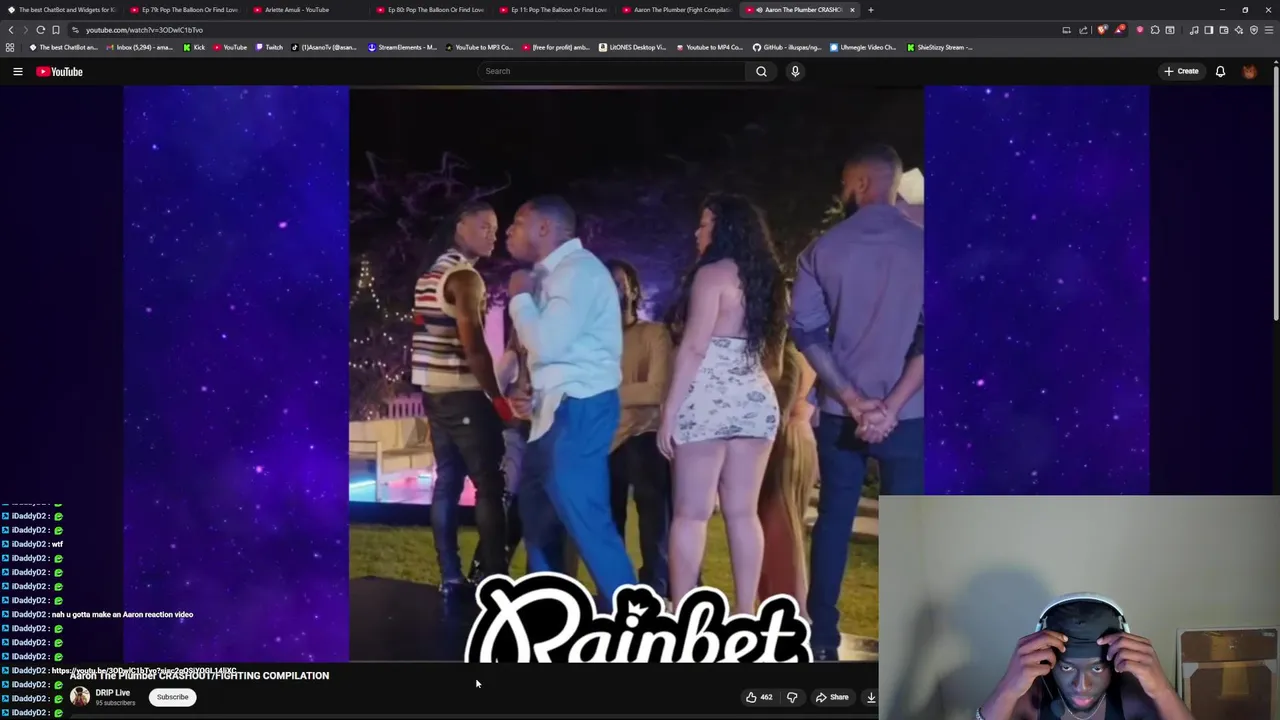Switch to Aaron The Plumber Fight Compilation tab
The image size is (1280, 720).
[x=678, y=10]
